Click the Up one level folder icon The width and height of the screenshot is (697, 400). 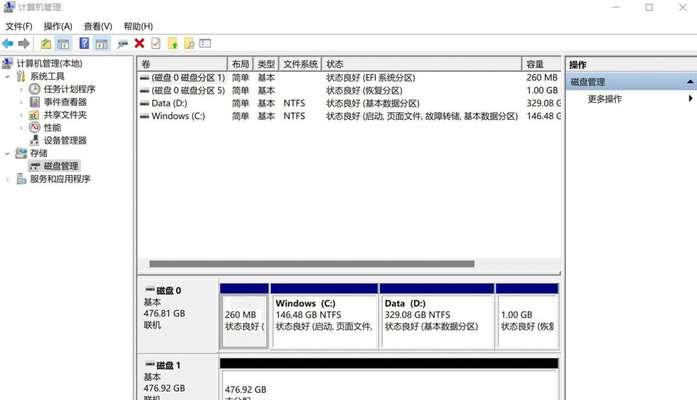(46, 44)
